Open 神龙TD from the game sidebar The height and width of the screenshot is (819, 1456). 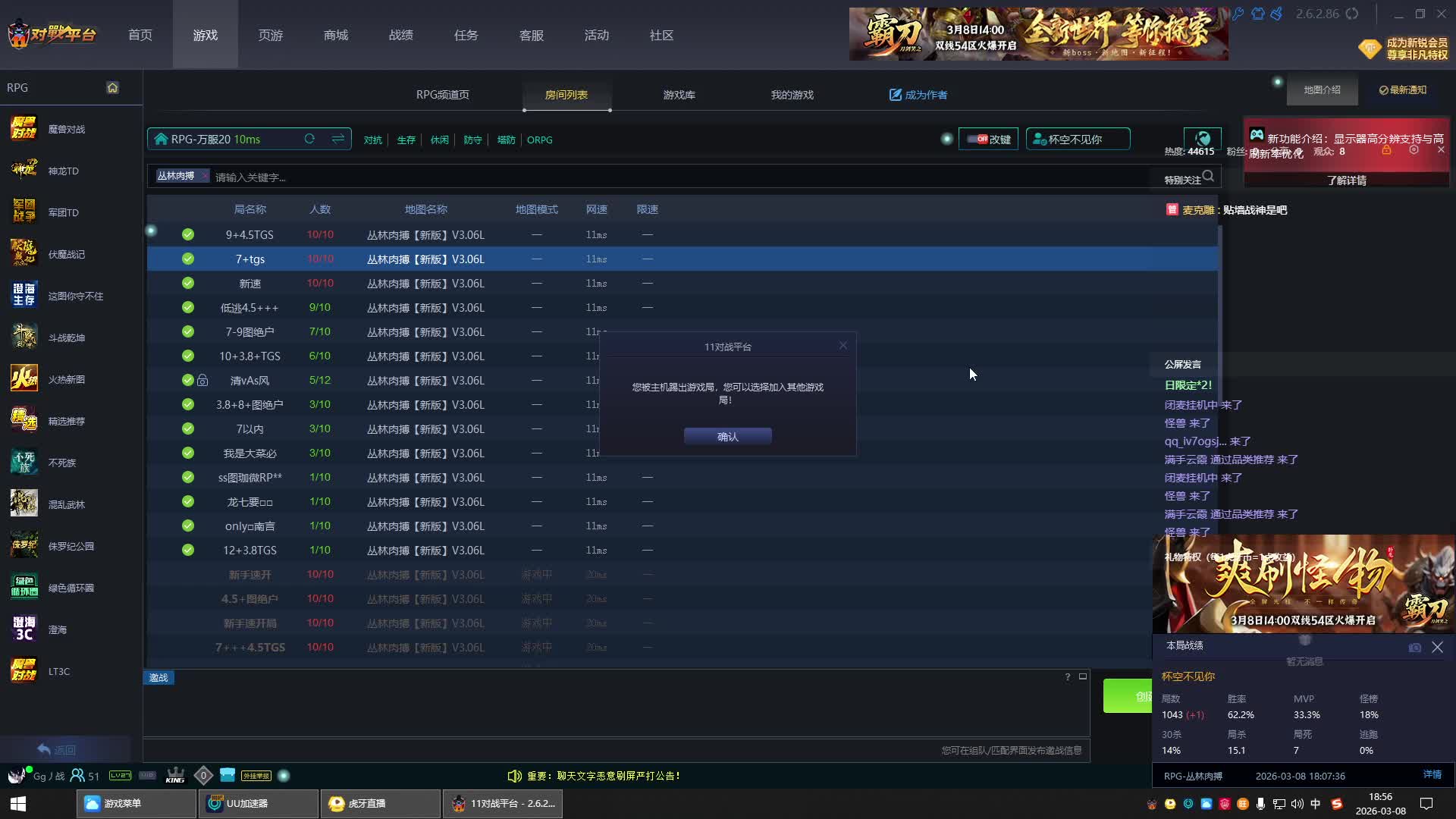pyautogui.click(x=63, y=171)
